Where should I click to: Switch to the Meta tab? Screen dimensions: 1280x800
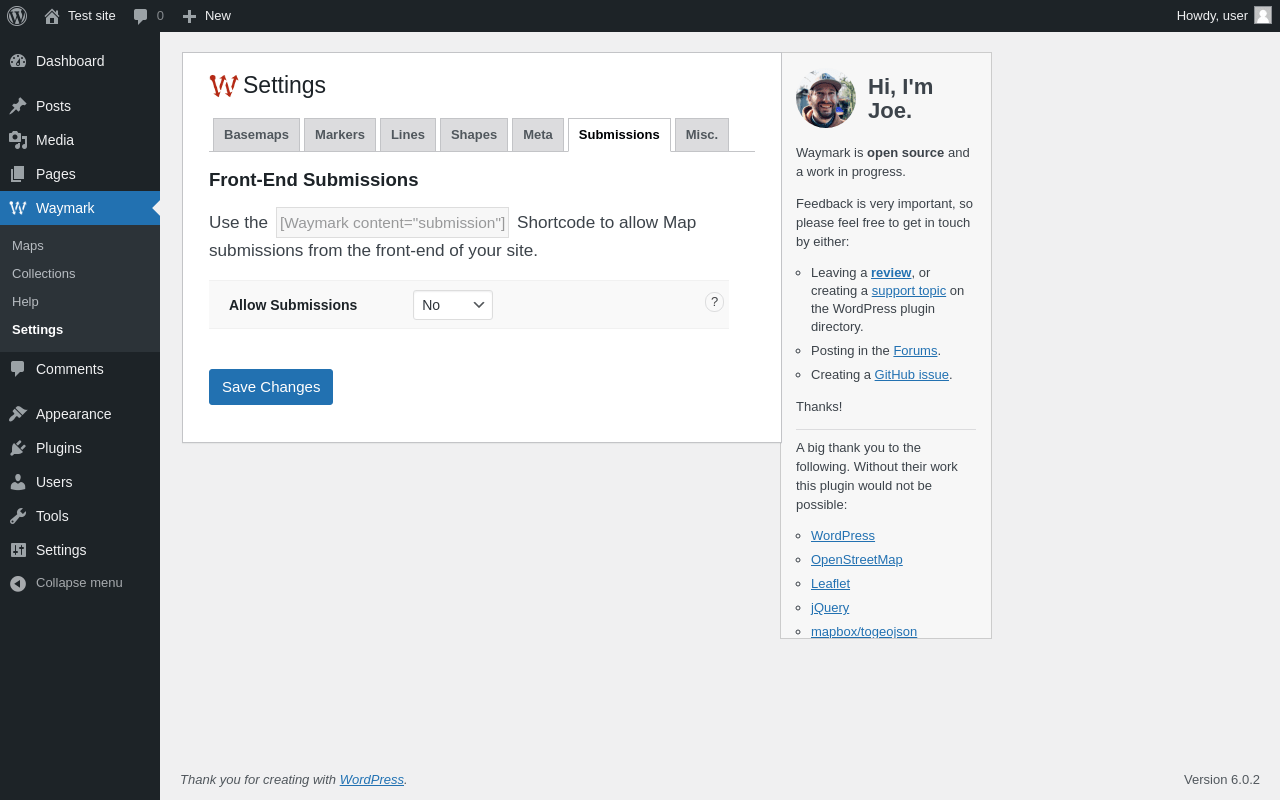coord(538,135)
